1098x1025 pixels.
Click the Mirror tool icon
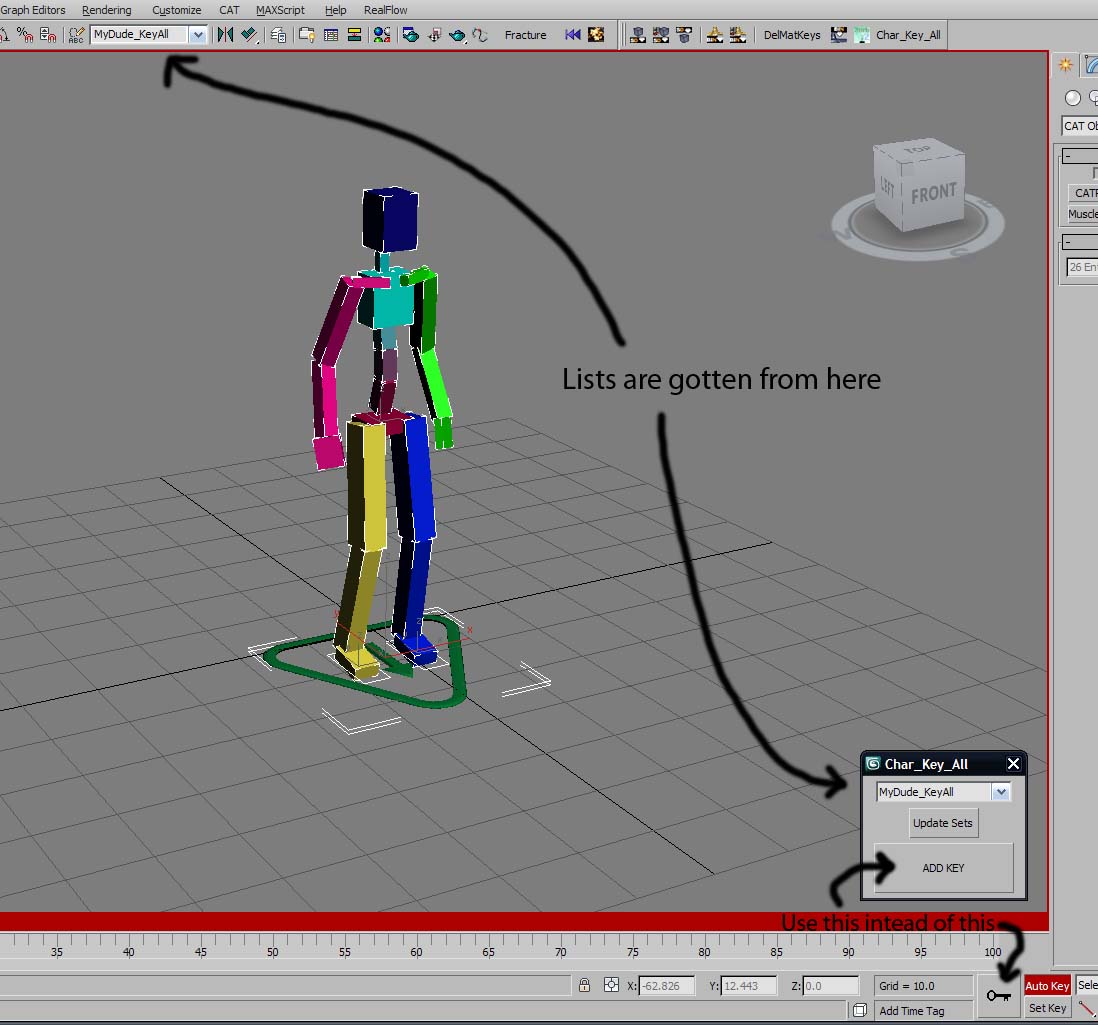[x=225, y=35]
